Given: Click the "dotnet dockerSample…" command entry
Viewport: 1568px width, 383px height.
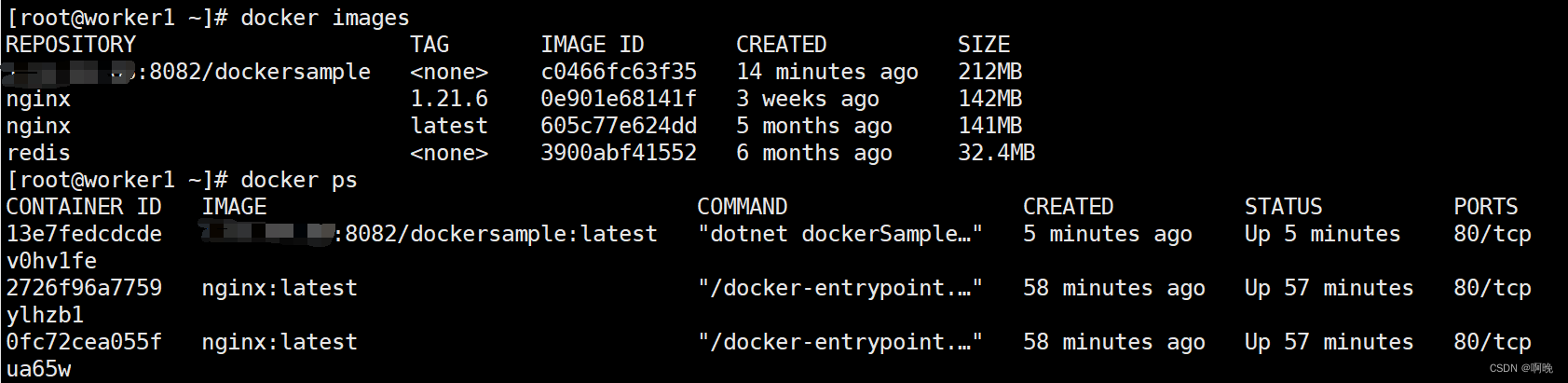Looking at the screenshot, I should (x=839, y=234).
